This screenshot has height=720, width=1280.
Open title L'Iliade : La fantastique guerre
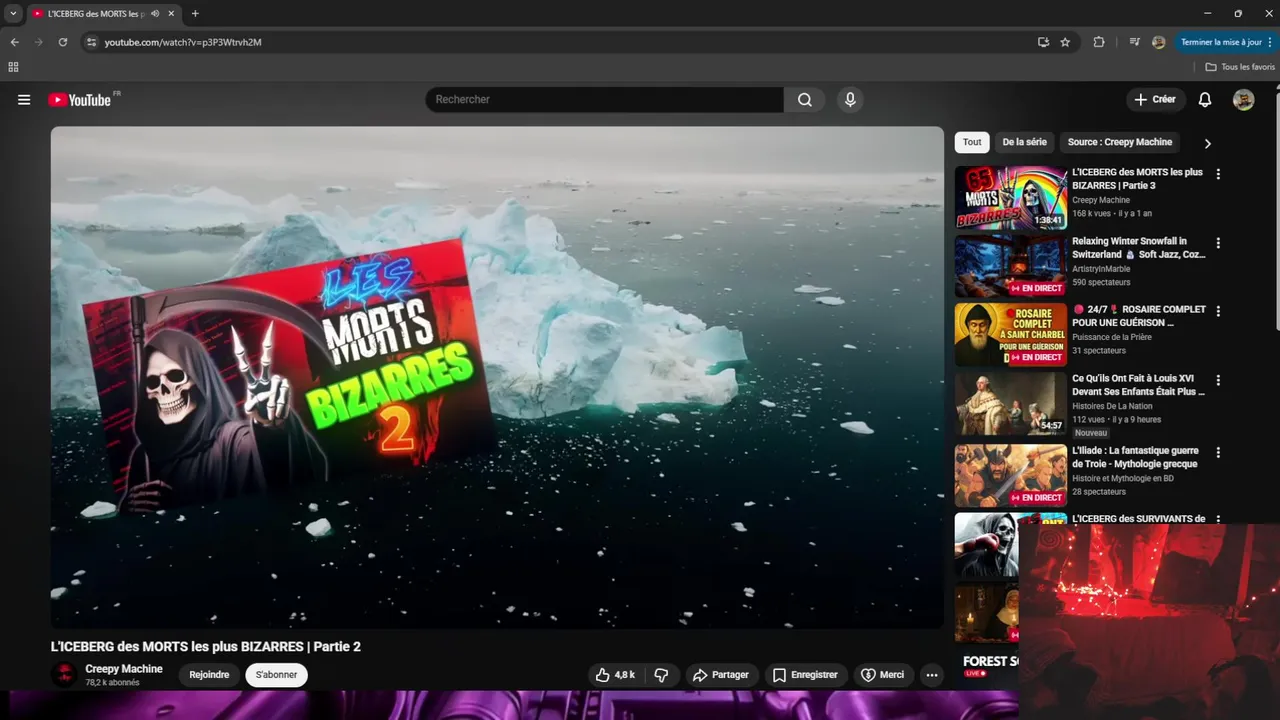(x=1135, y=457)
